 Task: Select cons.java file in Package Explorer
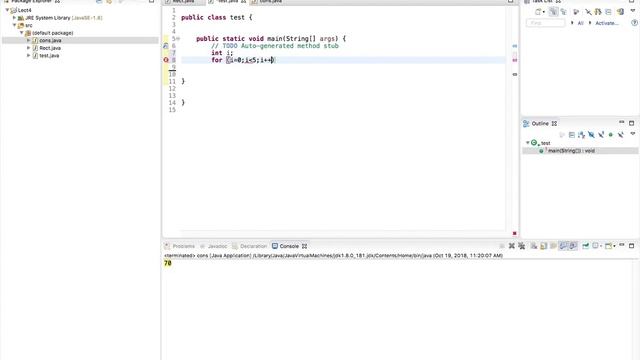pos(50,40)
